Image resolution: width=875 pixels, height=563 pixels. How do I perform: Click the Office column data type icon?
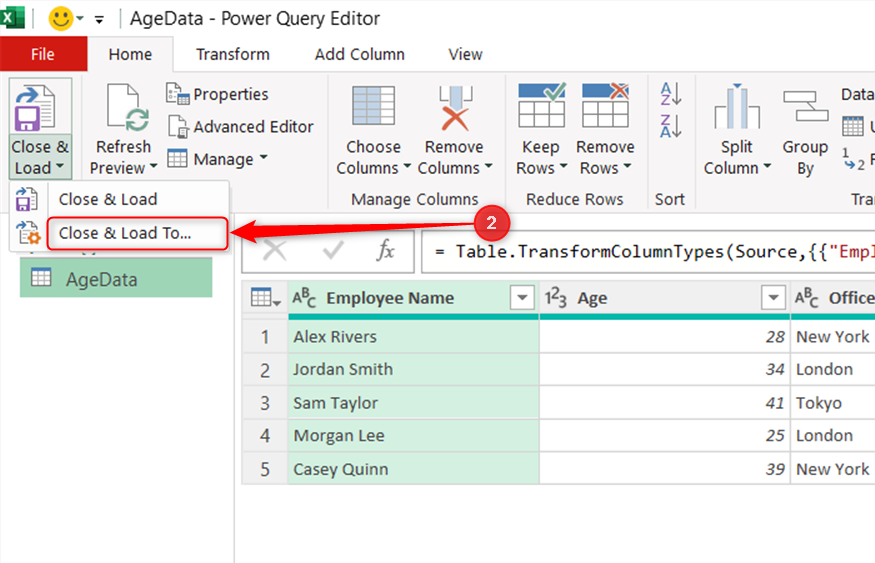click(807, 298)
